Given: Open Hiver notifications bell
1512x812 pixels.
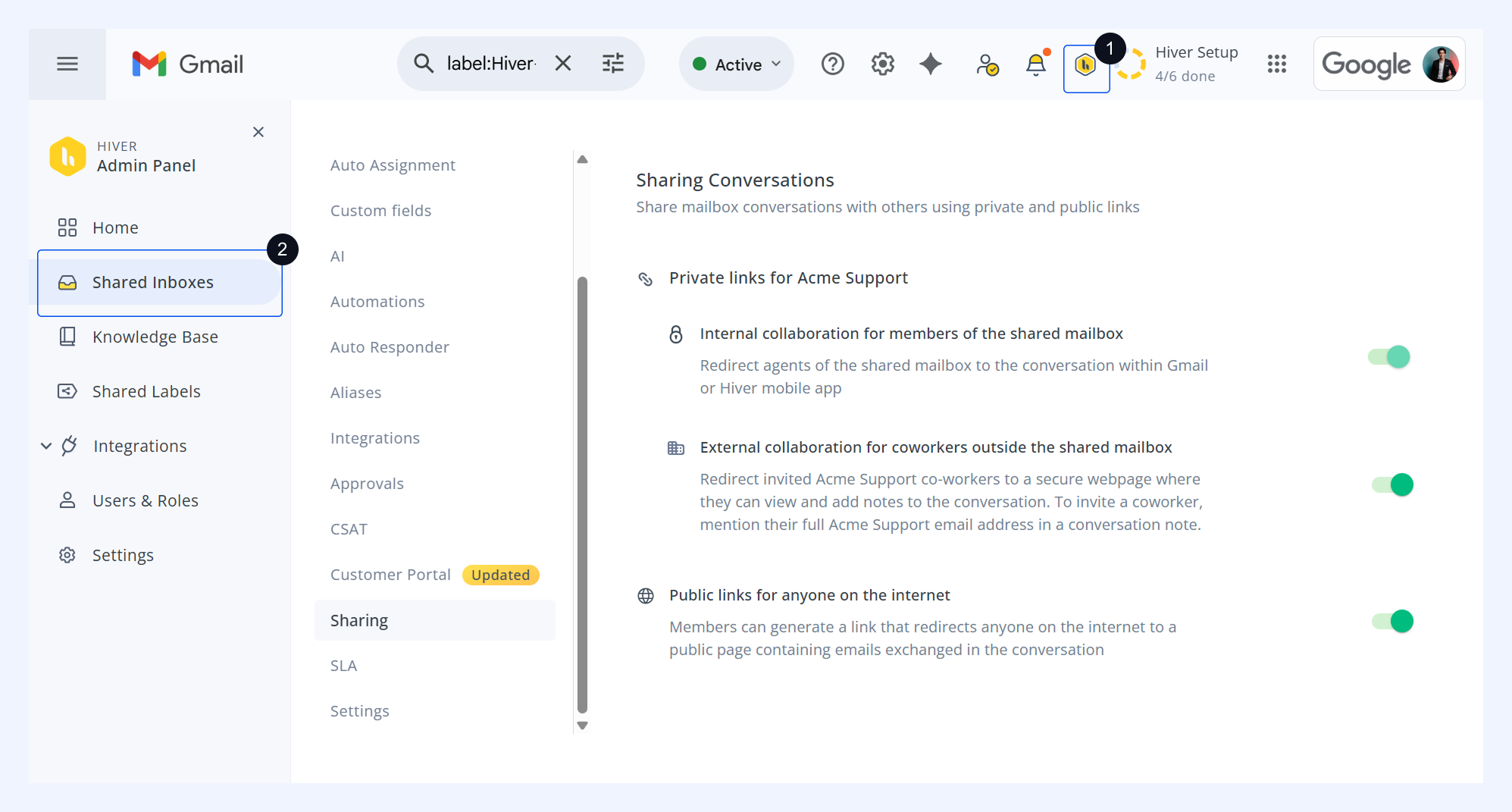Looking at the screenshot, I should (x=1036, y=64).
